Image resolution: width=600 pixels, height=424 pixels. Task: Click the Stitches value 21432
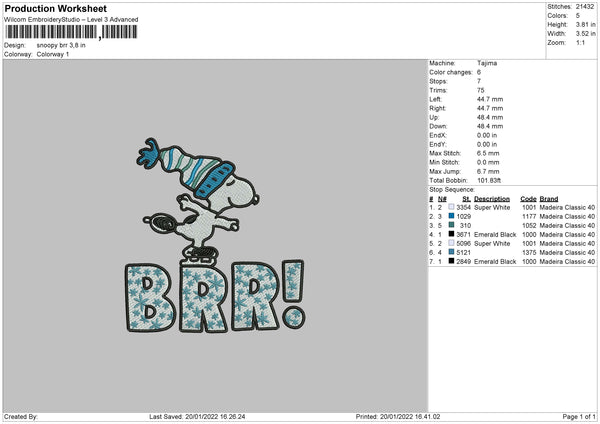(585, 7)
